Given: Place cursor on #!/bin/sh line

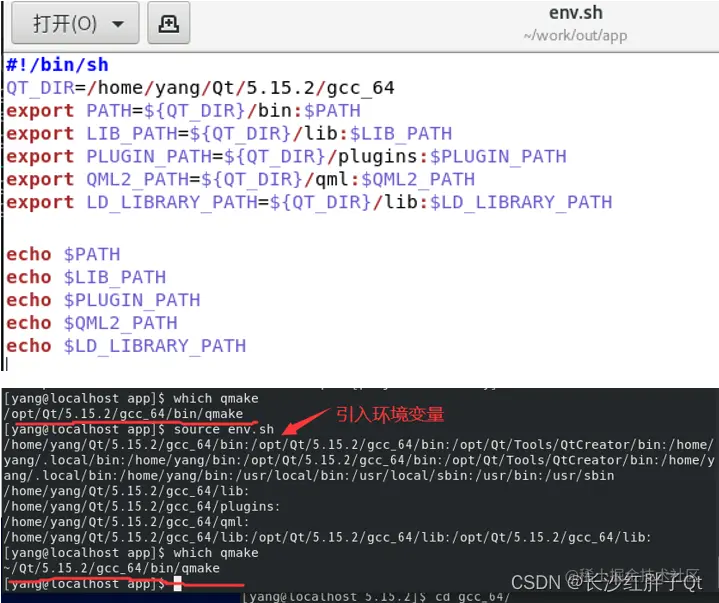Looking at the screenshot, I should (x=57, y=65).
